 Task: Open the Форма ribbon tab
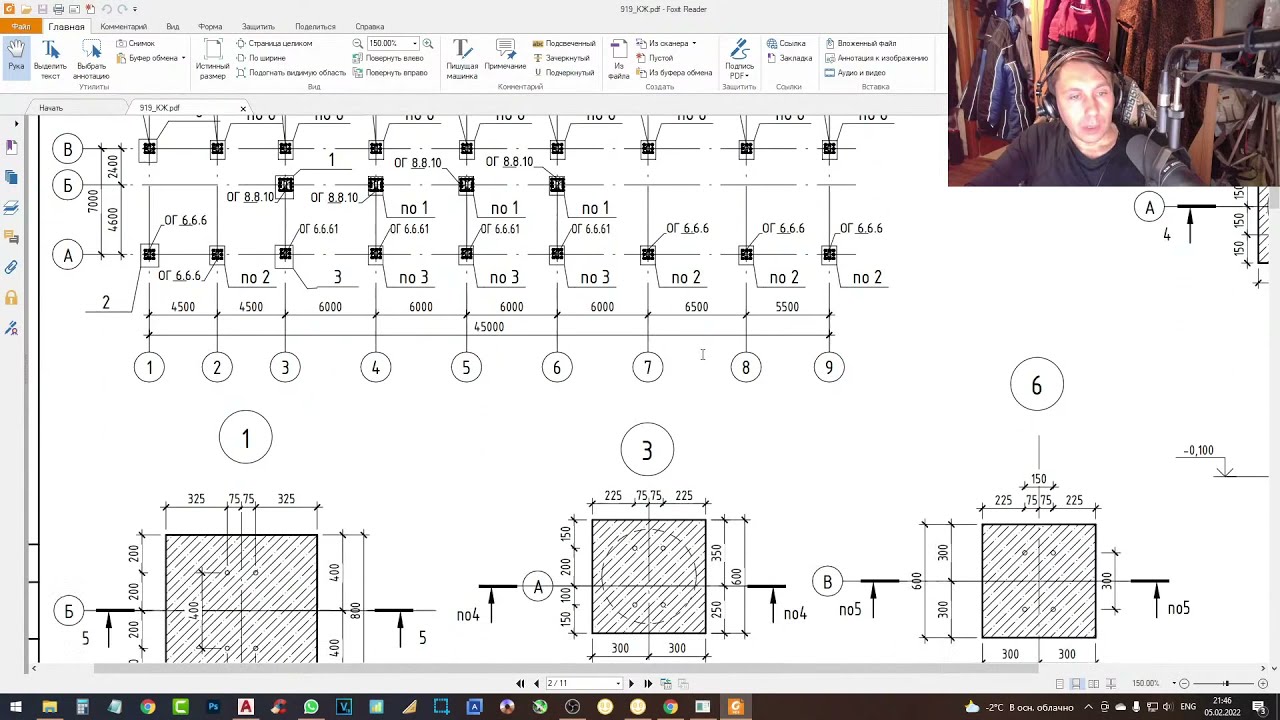coord(210,27)
